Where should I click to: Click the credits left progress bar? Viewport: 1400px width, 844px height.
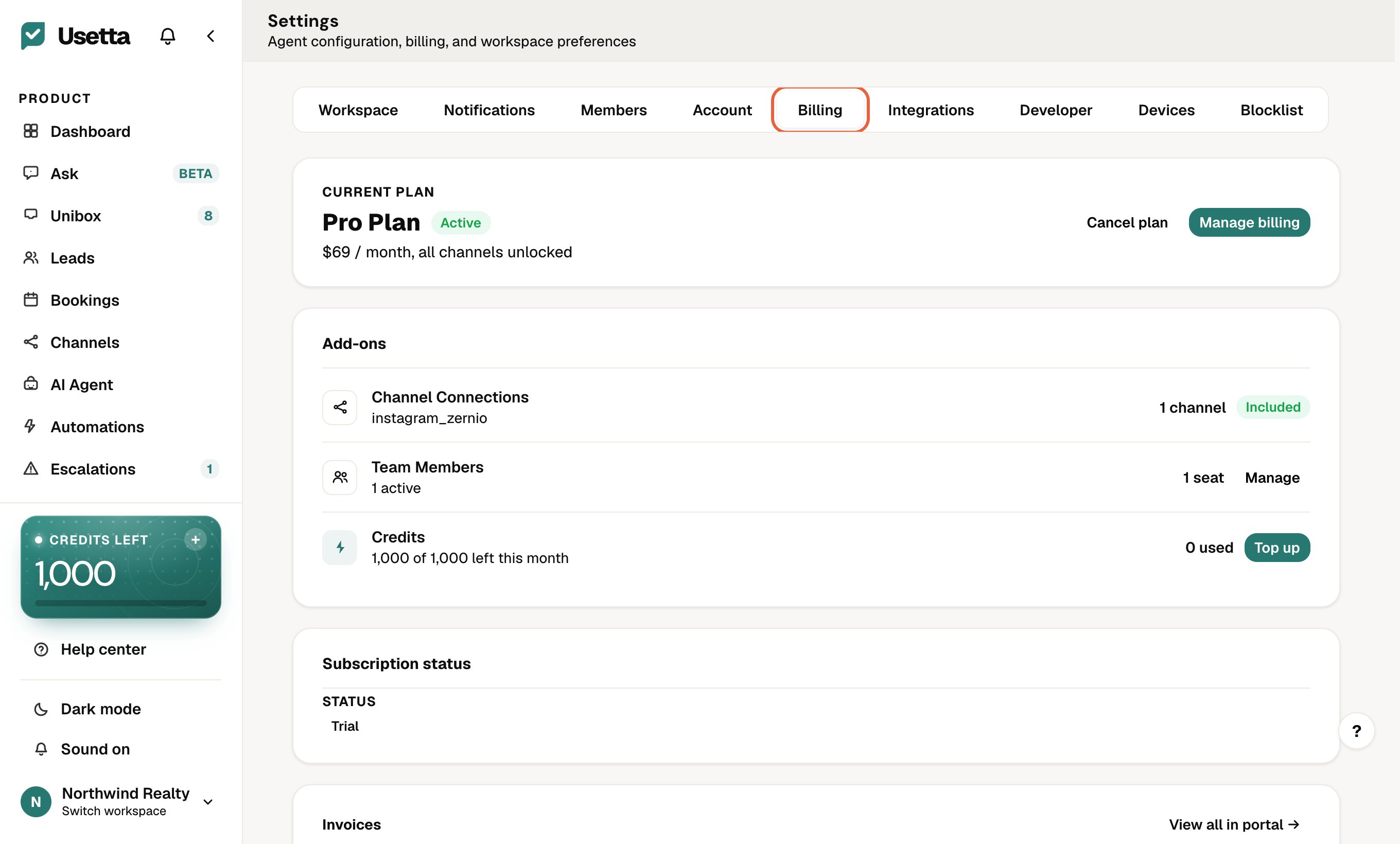(x=121, y=603)
